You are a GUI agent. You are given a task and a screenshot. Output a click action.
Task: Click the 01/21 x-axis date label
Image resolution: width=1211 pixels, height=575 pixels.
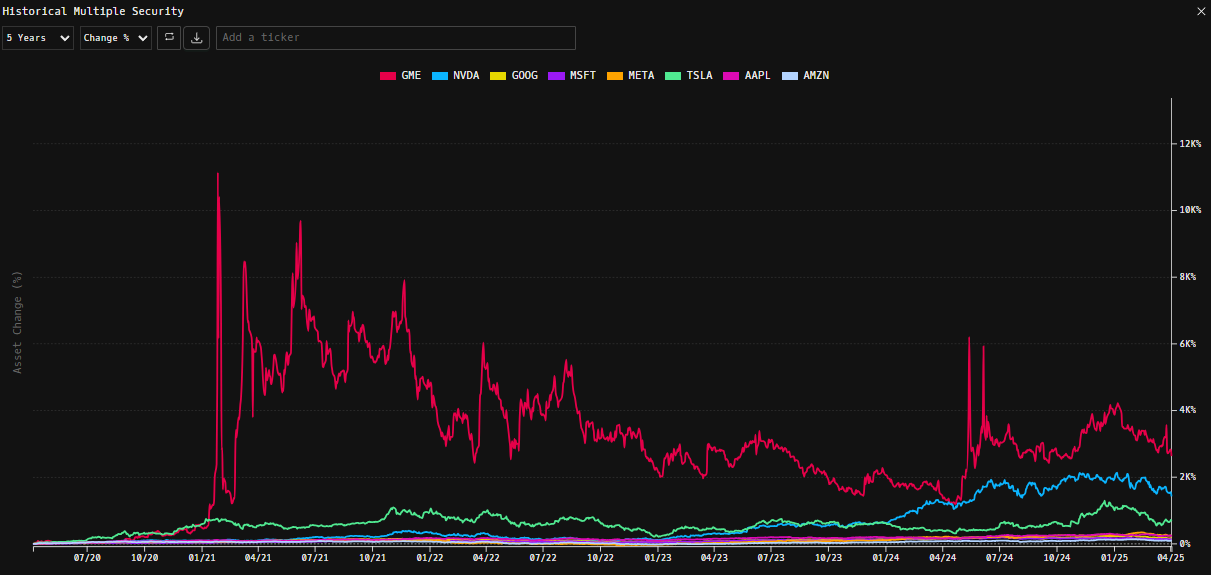203,558
